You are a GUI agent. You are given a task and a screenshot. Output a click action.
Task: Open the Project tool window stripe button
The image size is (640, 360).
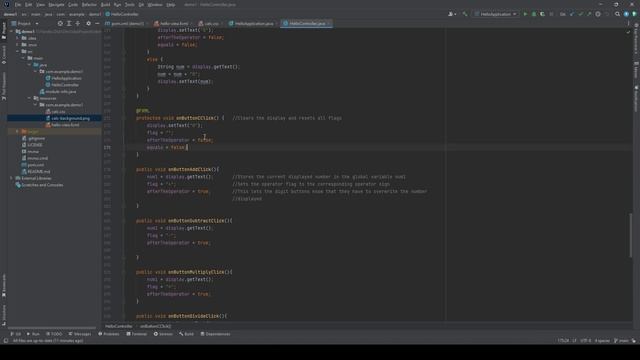click(x=4, y=31)
